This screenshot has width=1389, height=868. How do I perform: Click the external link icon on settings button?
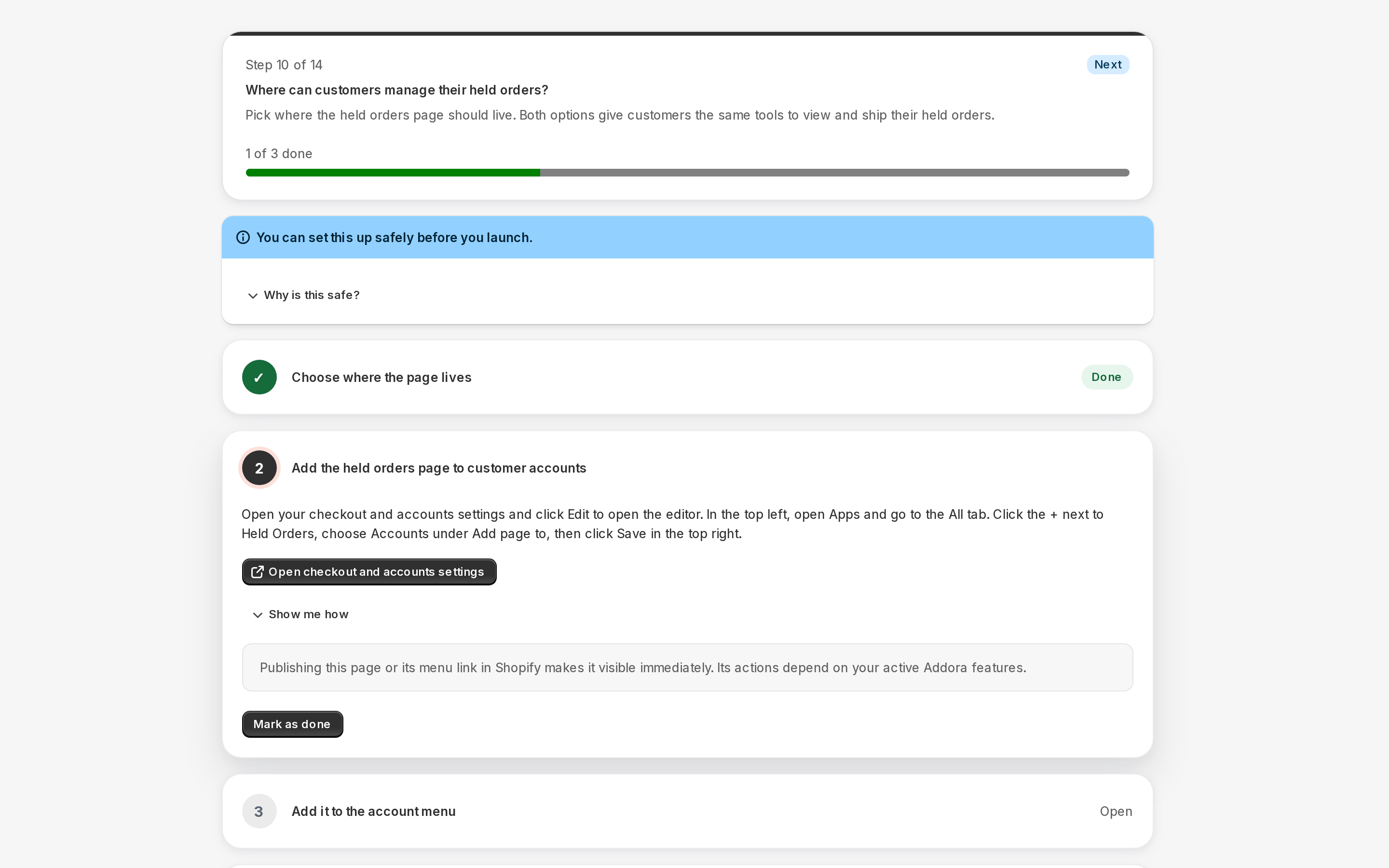(x=257, y=572)
